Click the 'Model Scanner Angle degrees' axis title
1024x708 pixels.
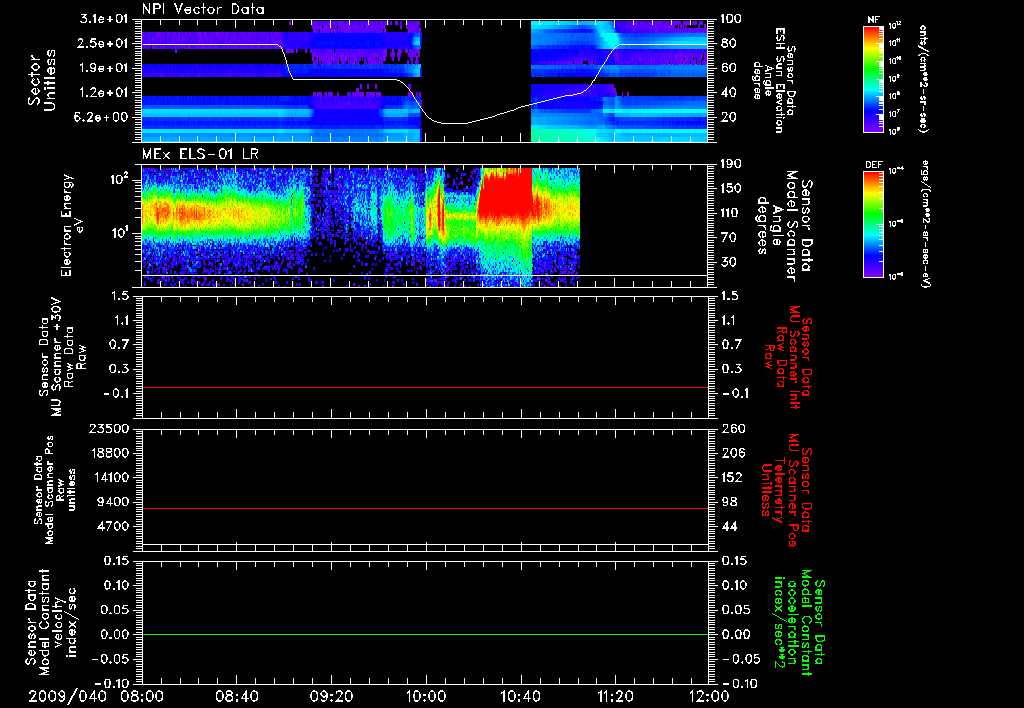(786, 226)
